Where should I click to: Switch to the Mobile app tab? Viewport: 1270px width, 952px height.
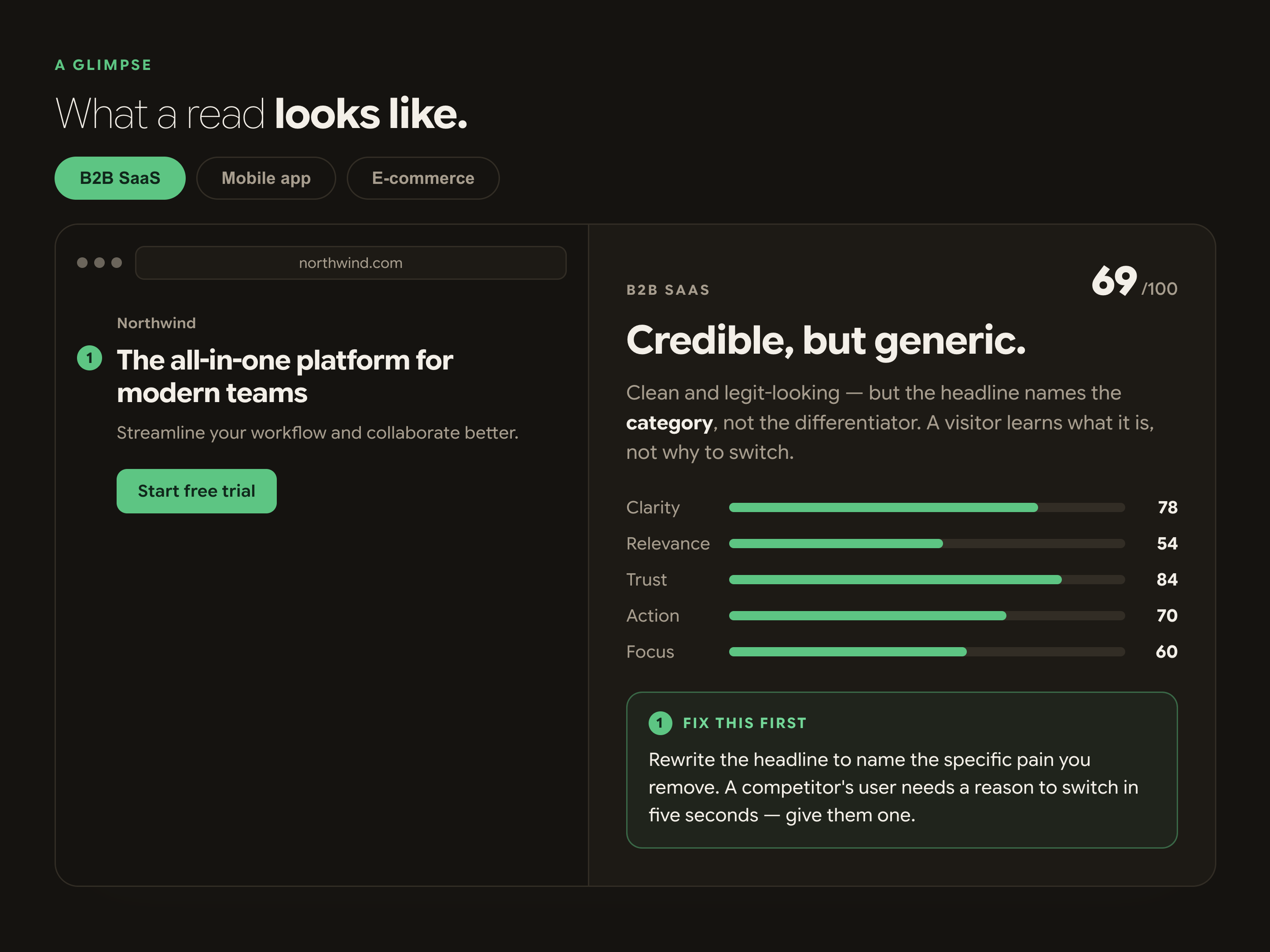266,178
